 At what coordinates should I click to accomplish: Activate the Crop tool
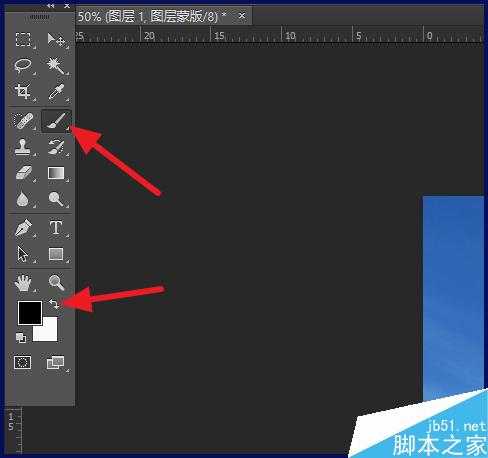(x=23, y=91)
